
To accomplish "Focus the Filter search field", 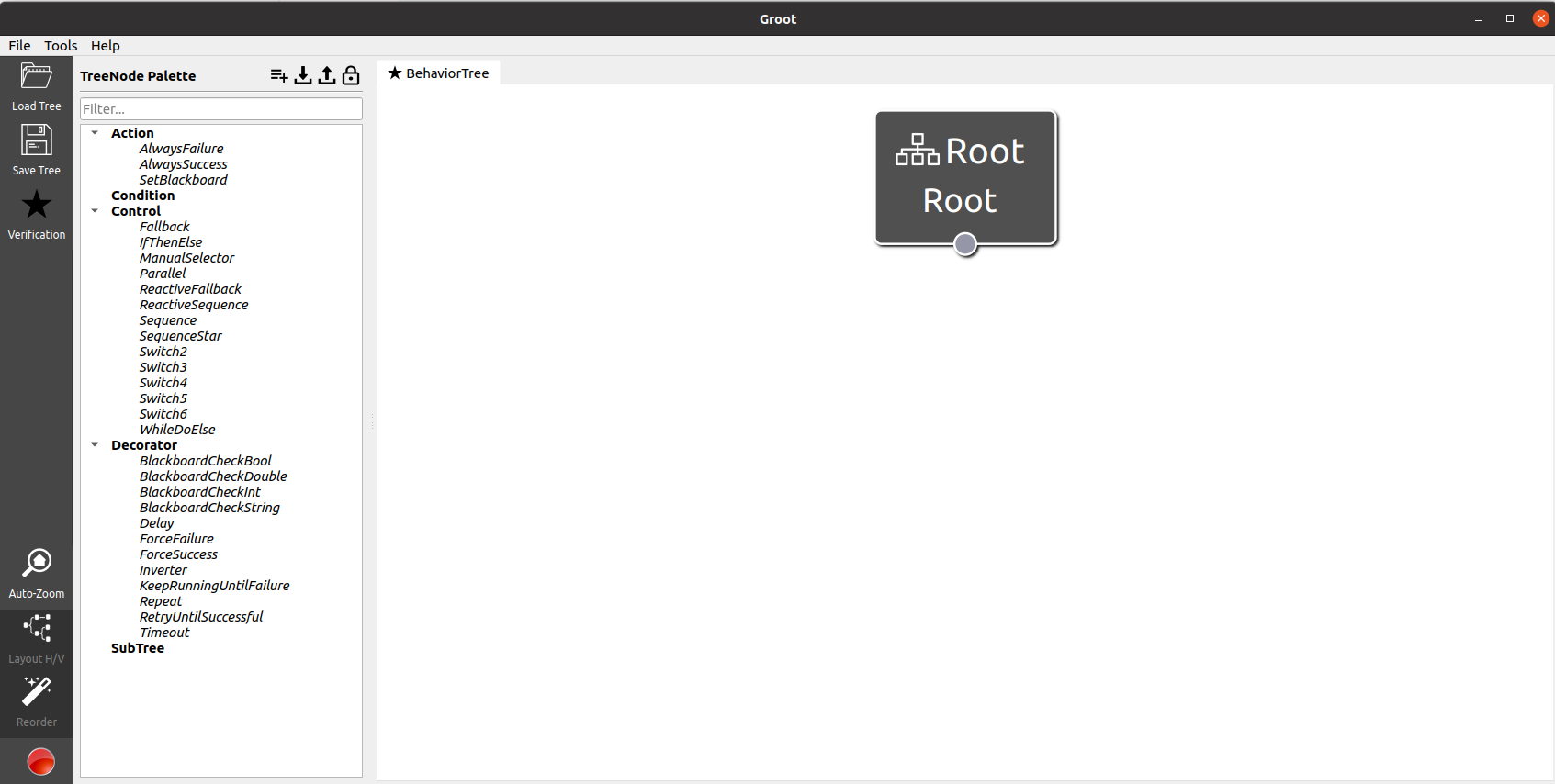I will (221, 109).
